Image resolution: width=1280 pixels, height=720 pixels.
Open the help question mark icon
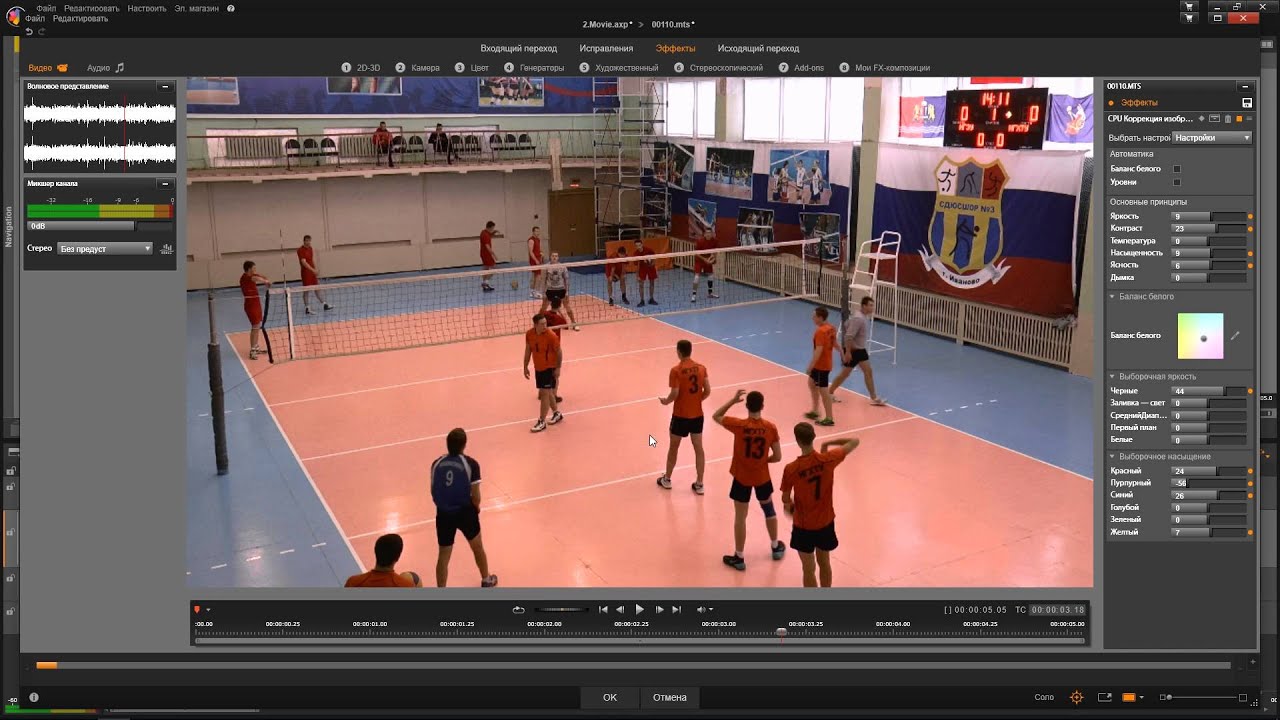231,8
